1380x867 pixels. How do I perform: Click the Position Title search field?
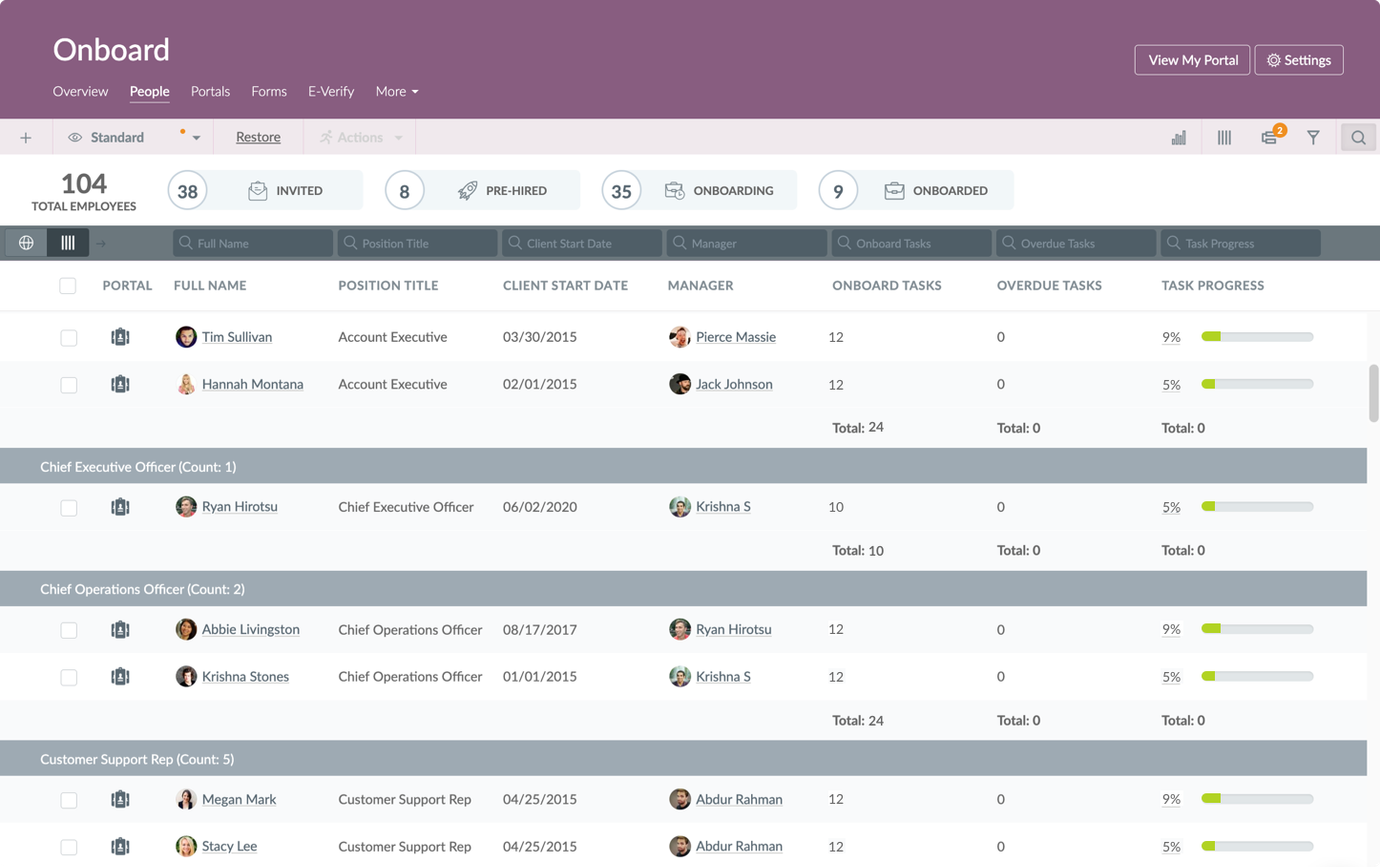417,243
